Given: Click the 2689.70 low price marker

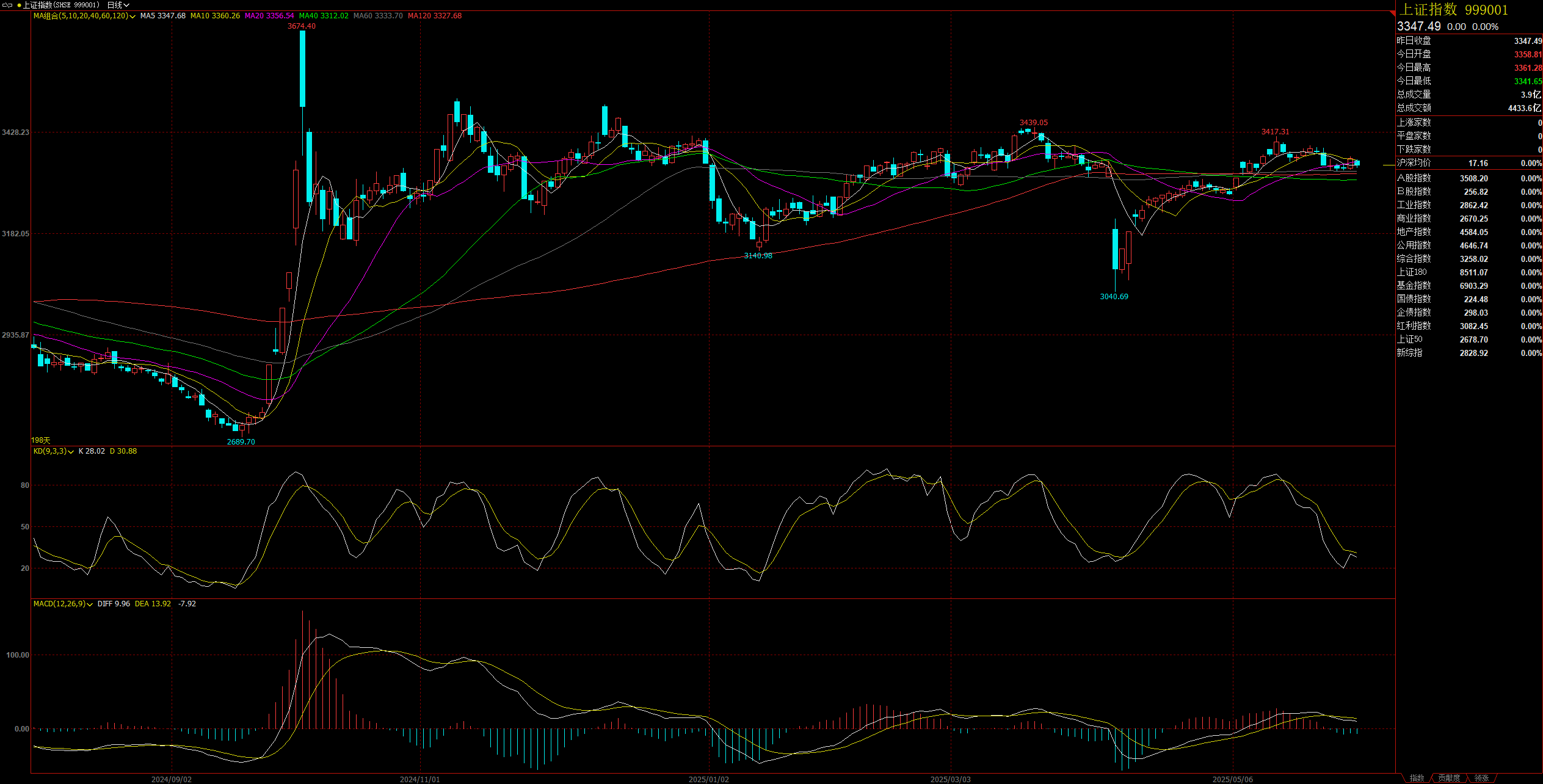Looking at the screenshot, I should point(241,441).
